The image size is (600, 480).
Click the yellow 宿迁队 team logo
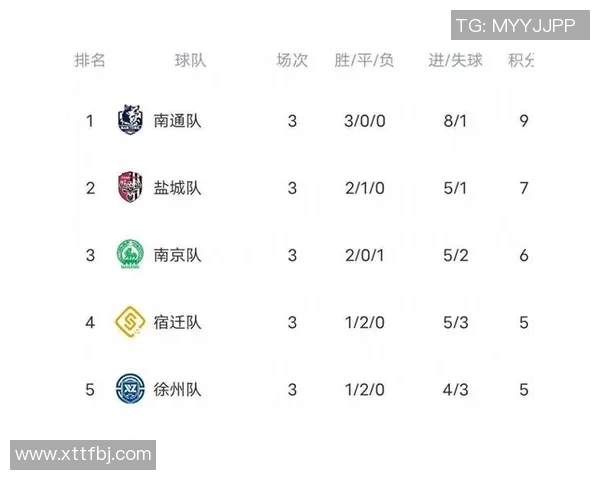pyautogui.click(x=130, y=322)
